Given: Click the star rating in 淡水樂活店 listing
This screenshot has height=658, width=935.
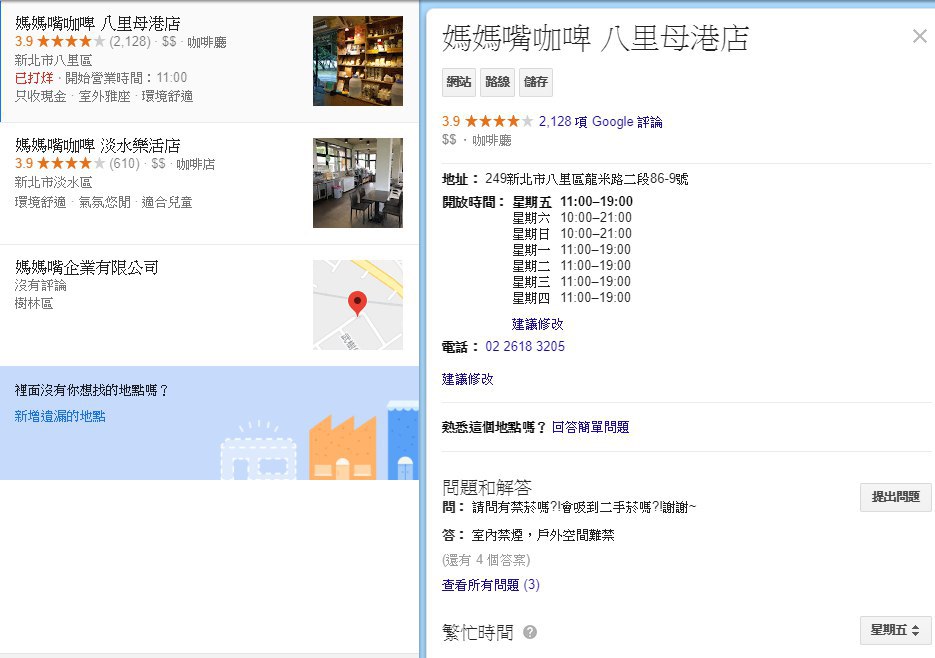Looking at the screenshot, I should (71, 163).
